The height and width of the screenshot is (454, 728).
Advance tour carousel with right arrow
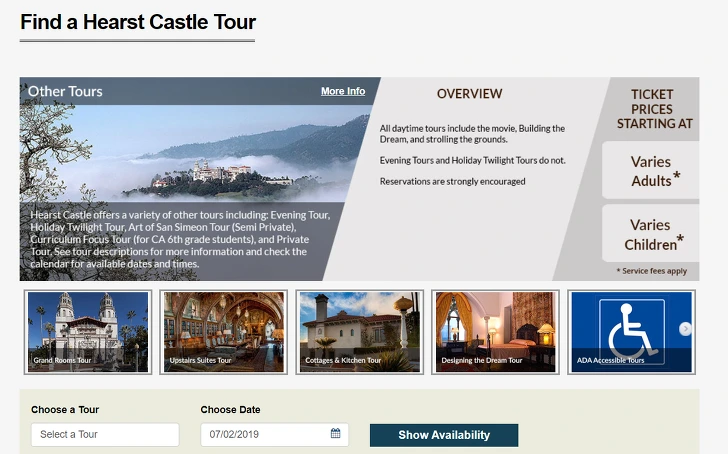[x=685, y=329]
